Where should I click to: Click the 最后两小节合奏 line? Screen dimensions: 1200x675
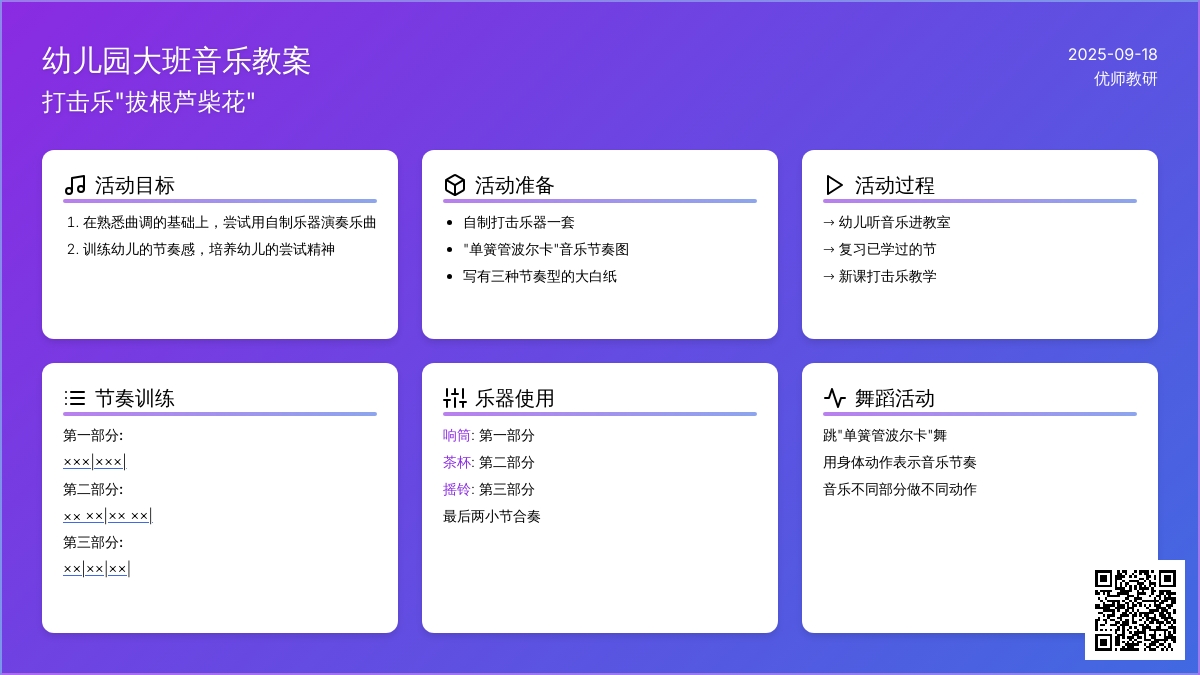(x=491, y=516)
